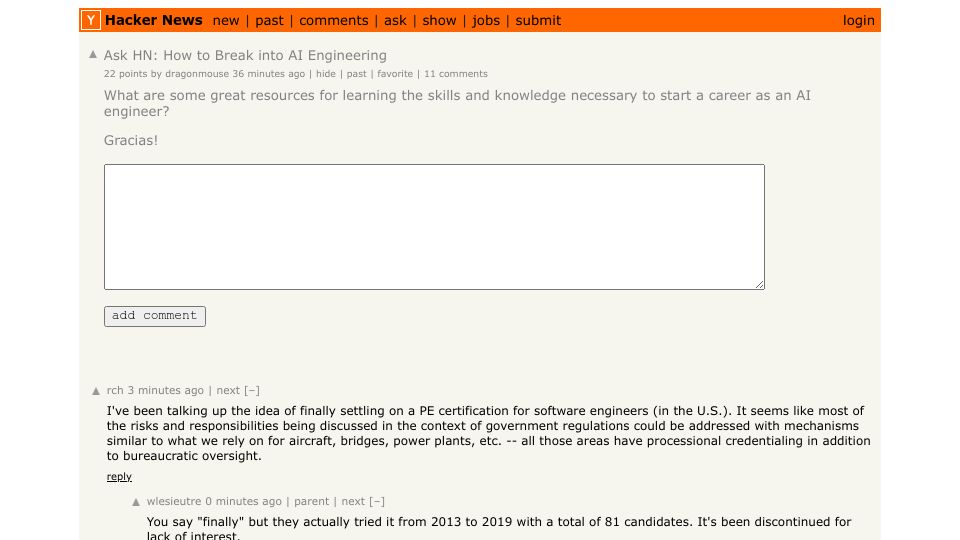The width and height of the screenshot is (960, 540).
Task: Open the show section
Action: [x=439, y=21]
